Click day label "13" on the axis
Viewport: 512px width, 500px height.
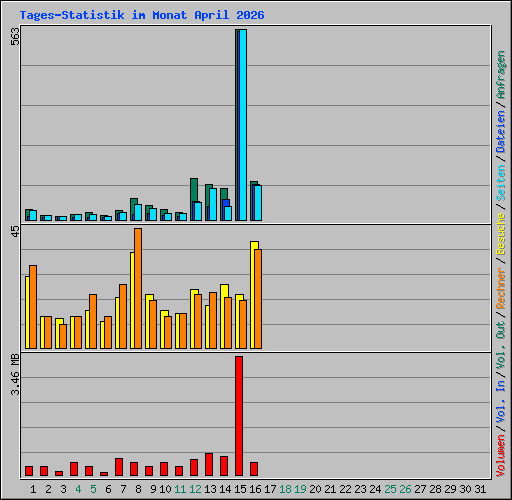210,489
